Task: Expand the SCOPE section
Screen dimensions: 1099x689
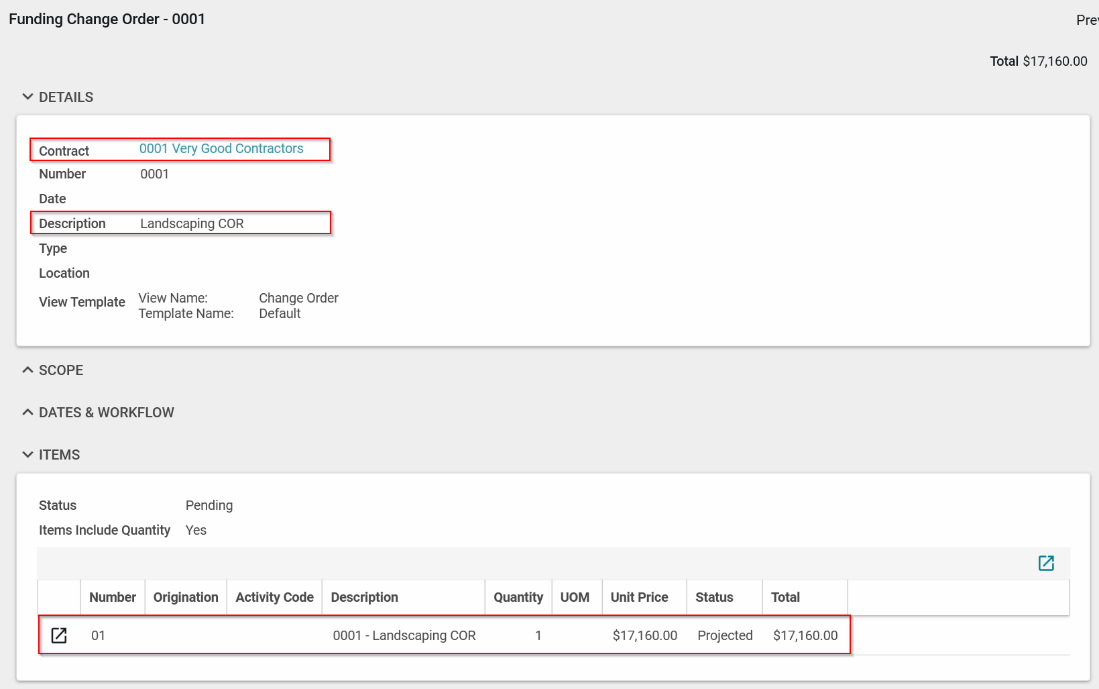Action: [x=53, y=370]
